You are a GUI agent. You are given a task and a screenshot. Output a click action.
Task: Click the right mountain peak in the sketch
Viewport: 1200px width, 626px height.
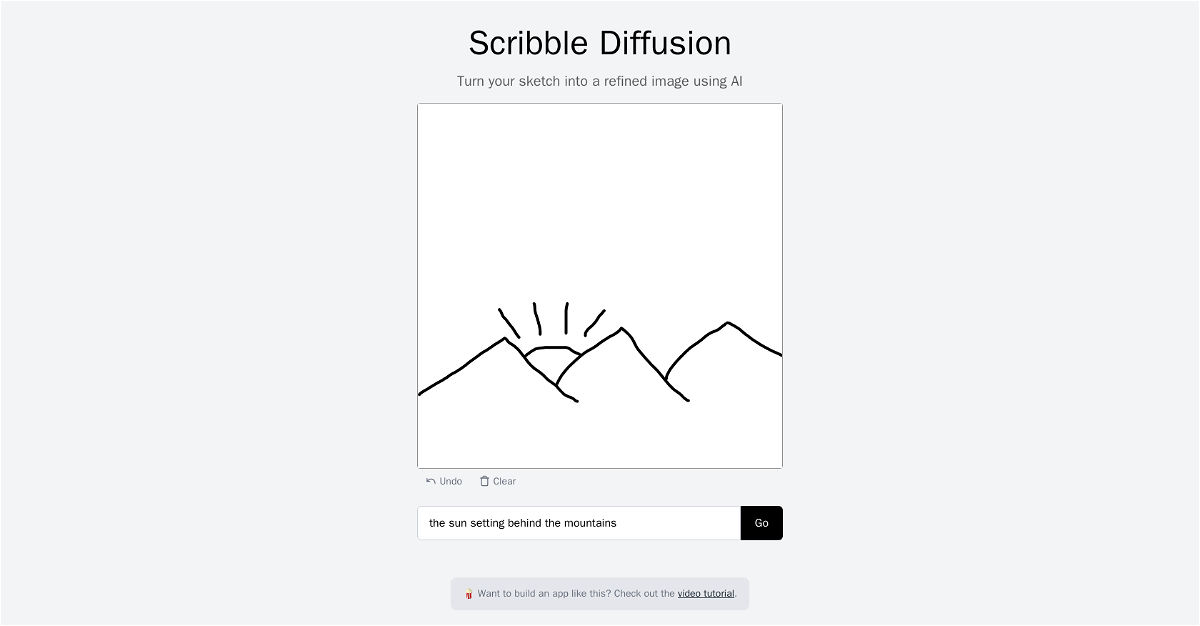coord(727,323)
